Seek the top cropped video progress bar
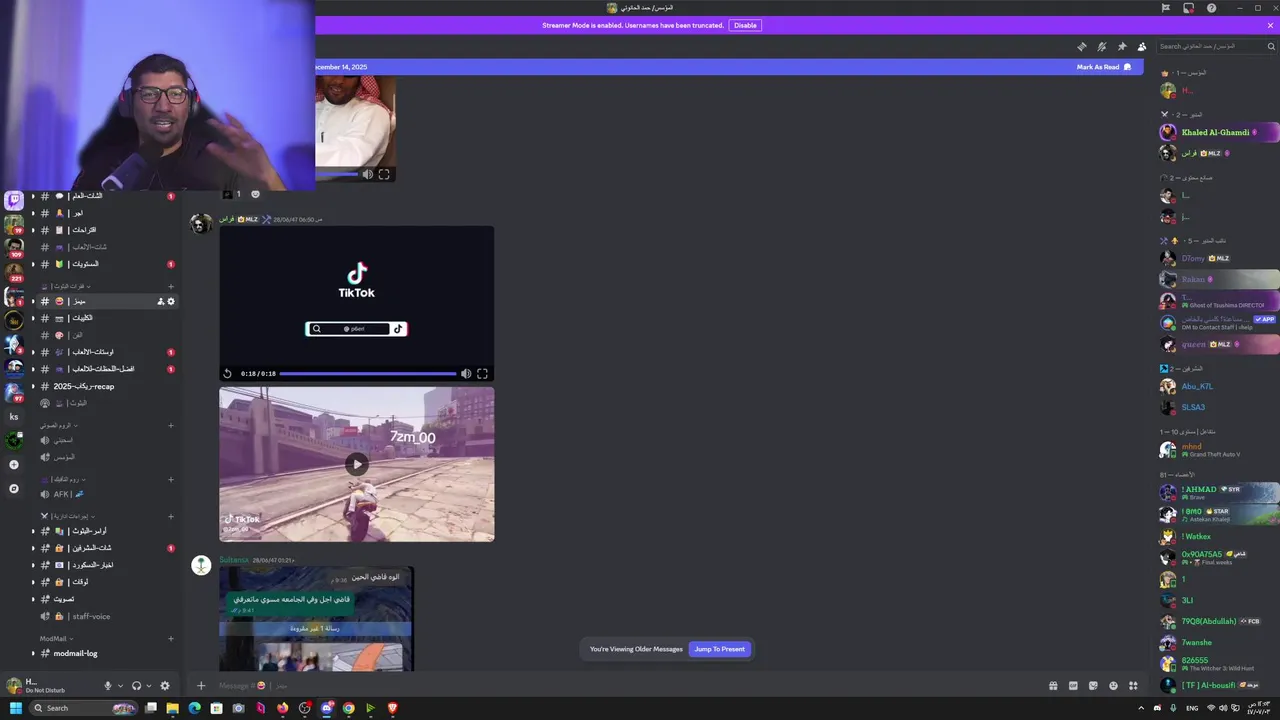1280x720 pixels. tap(336, 174)
